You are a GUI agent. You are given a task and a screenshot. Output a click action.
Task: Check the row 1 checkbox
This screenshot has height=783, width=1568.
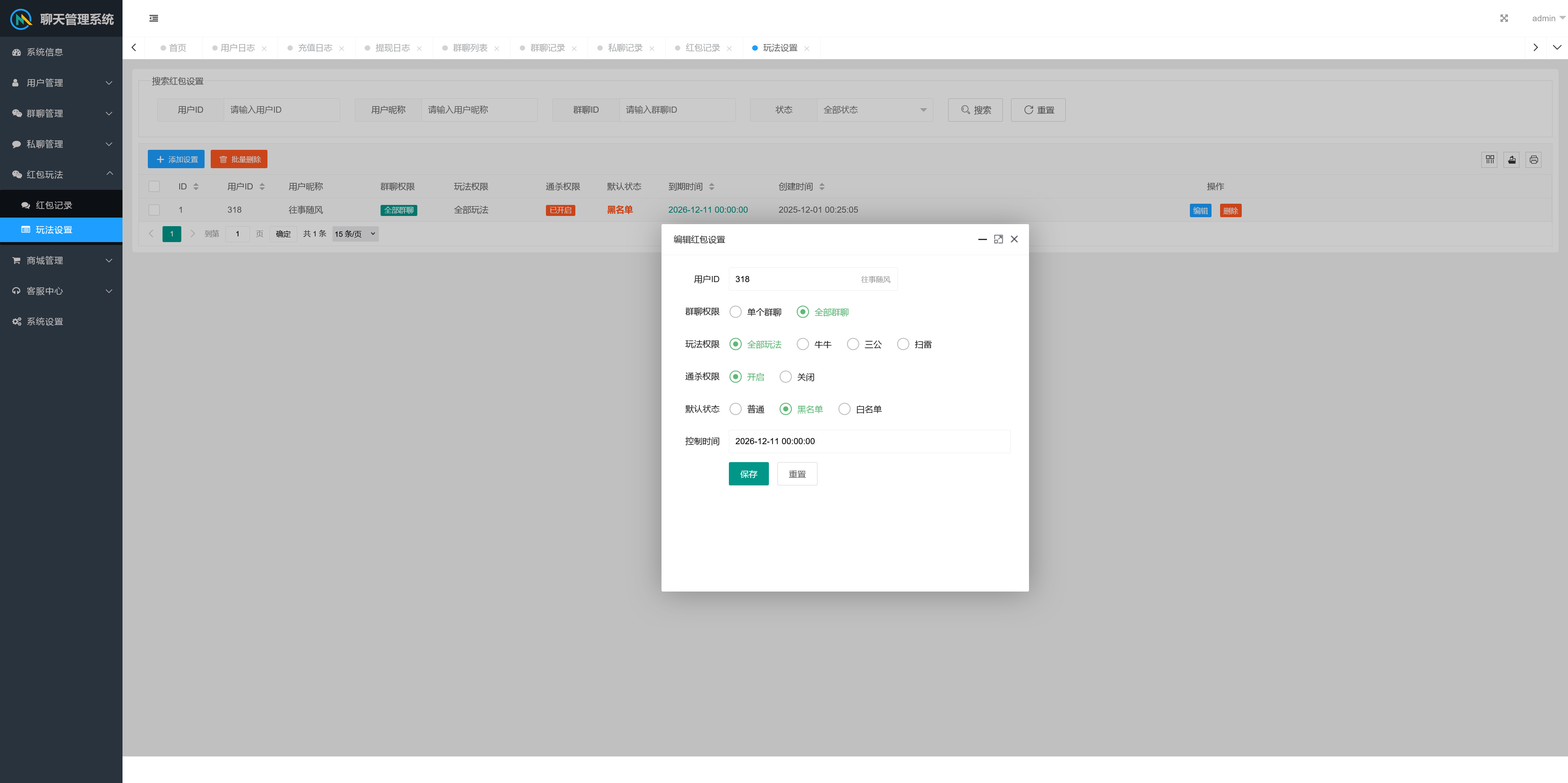[x=154, y=210]
